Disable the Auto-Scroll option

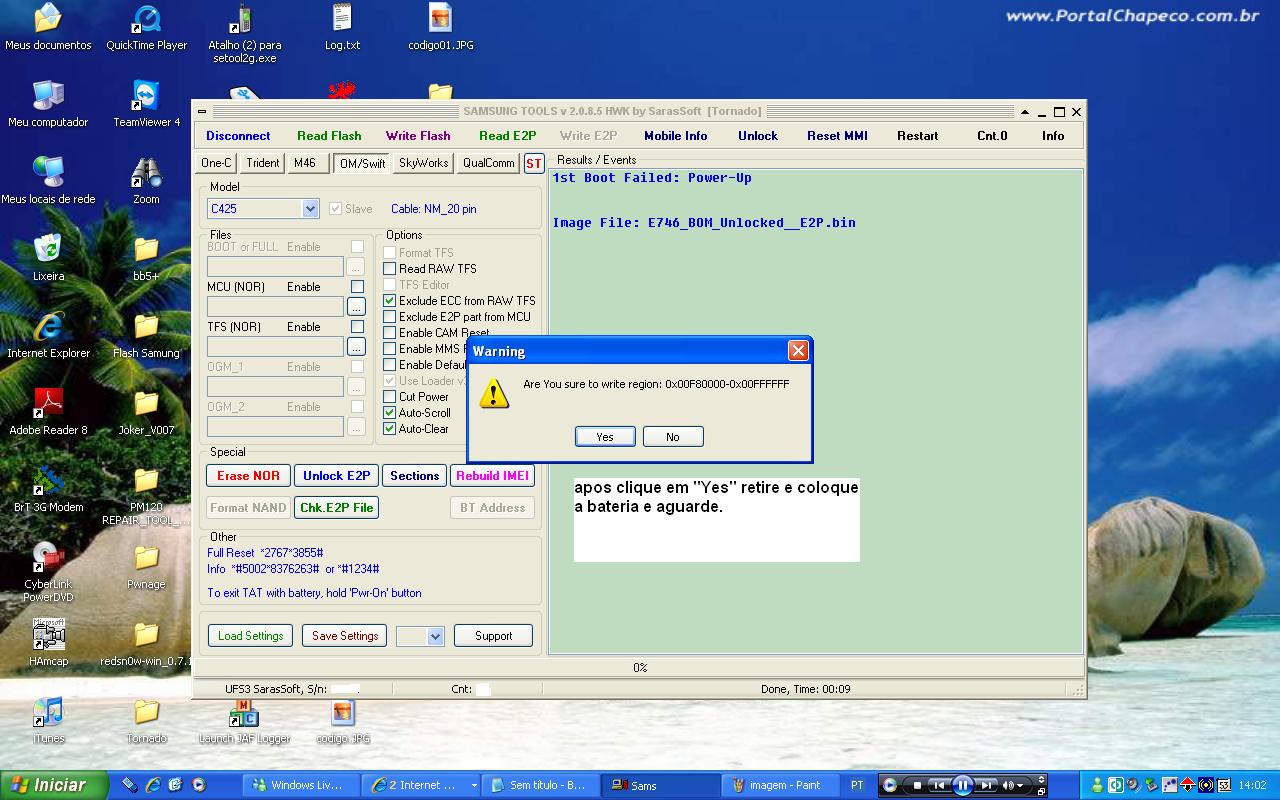[x=390, y=413]
